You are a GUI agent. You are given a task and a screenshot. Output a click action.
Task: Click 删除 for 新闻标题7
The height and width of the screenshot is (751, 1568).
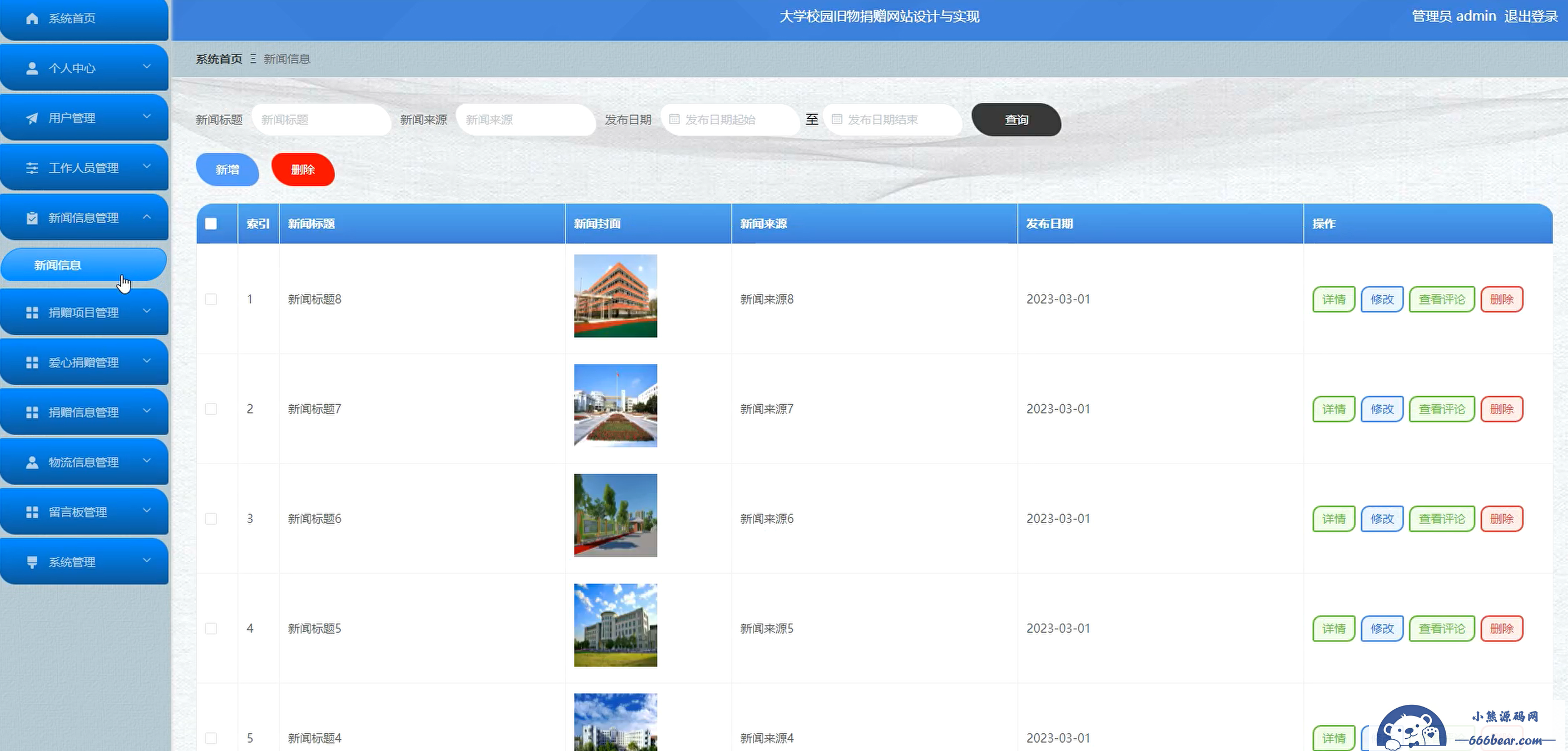point(1502,409)
